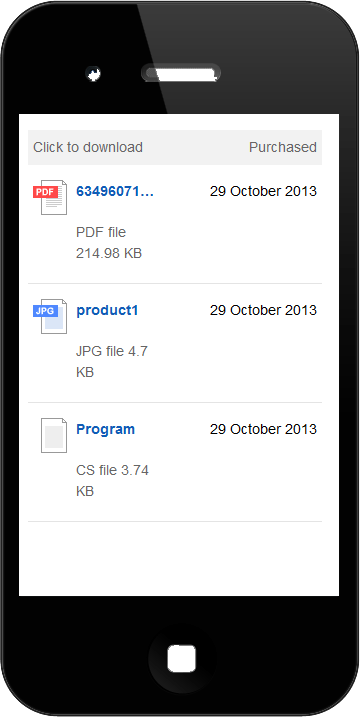Screen dimensions: 360x717
Task: Click the blank CS file icon
Action: tap(54, 435)
